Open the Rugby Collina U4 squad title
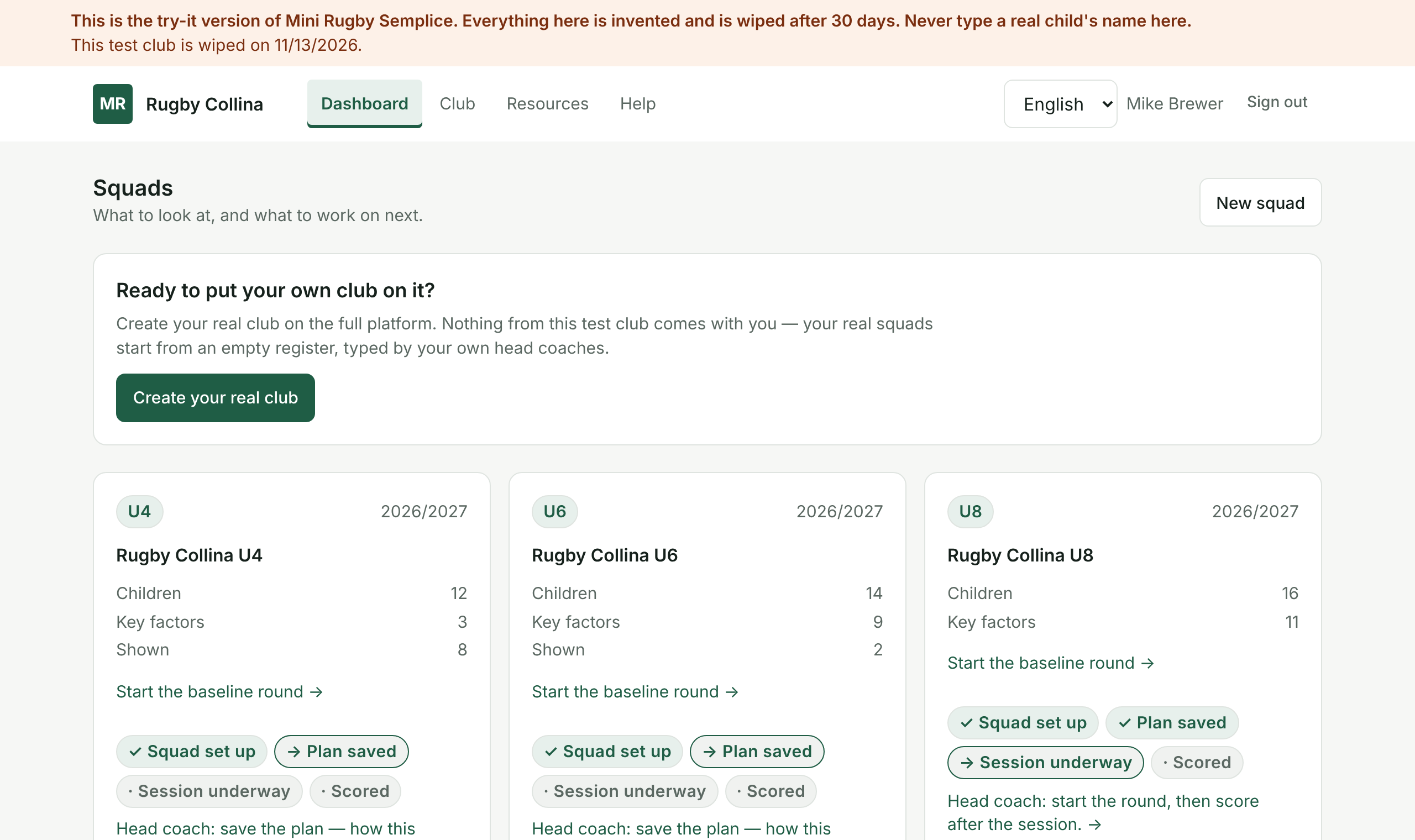The width and height of the screenshot is (1415, 840). click(189, 555)
